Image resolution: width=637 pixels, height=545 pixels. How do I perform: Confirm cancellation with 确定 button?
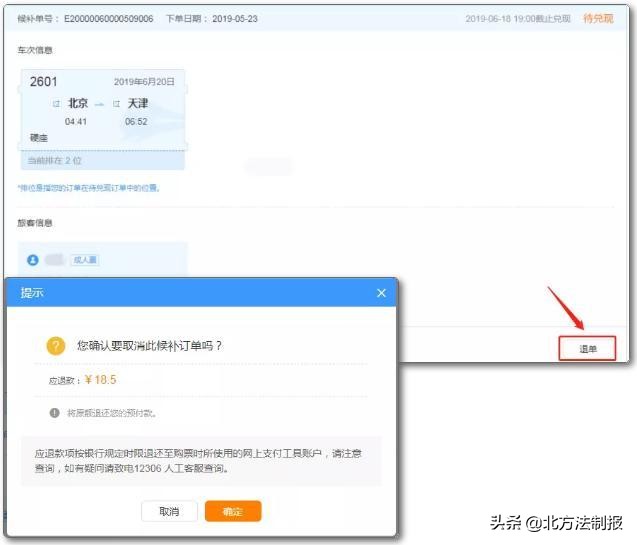pos(233,511)
